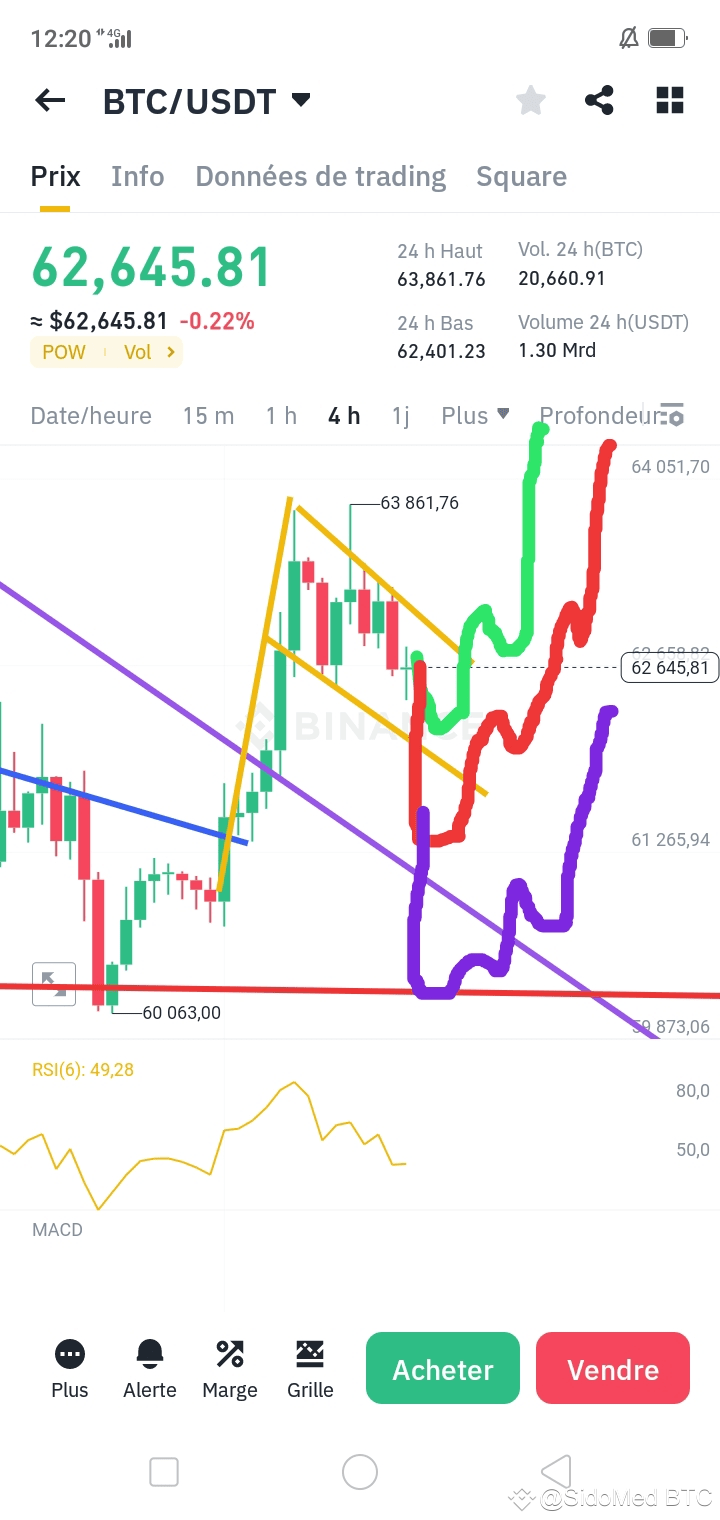The image size is (720, 1520).
Task: Open chart settings icon beside Profondeur
Action: click(x=672, y=416)
